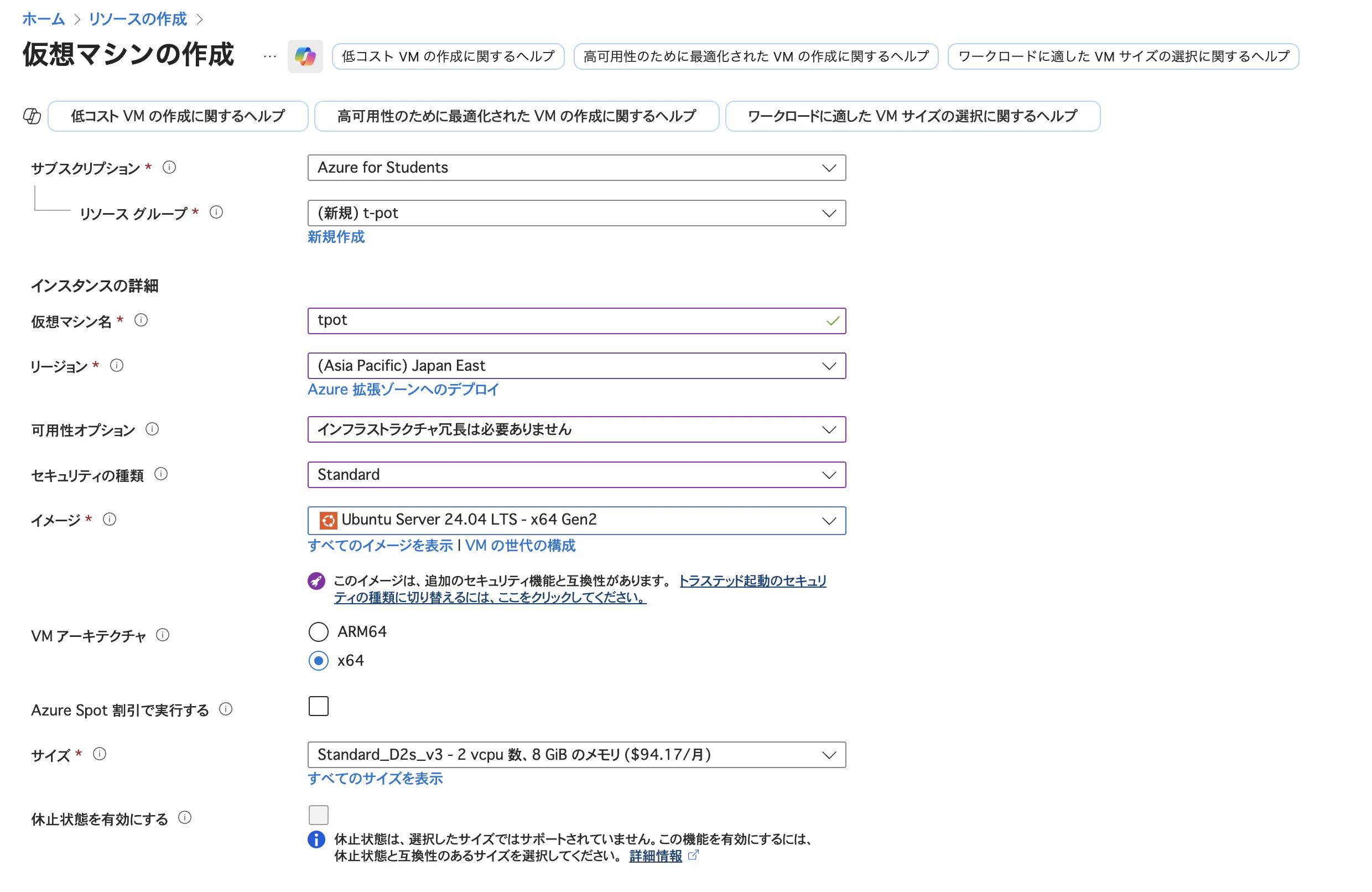Click すべてのイメージを表示 link
The width and height of the screenshot is (1372, 892).
381,546
